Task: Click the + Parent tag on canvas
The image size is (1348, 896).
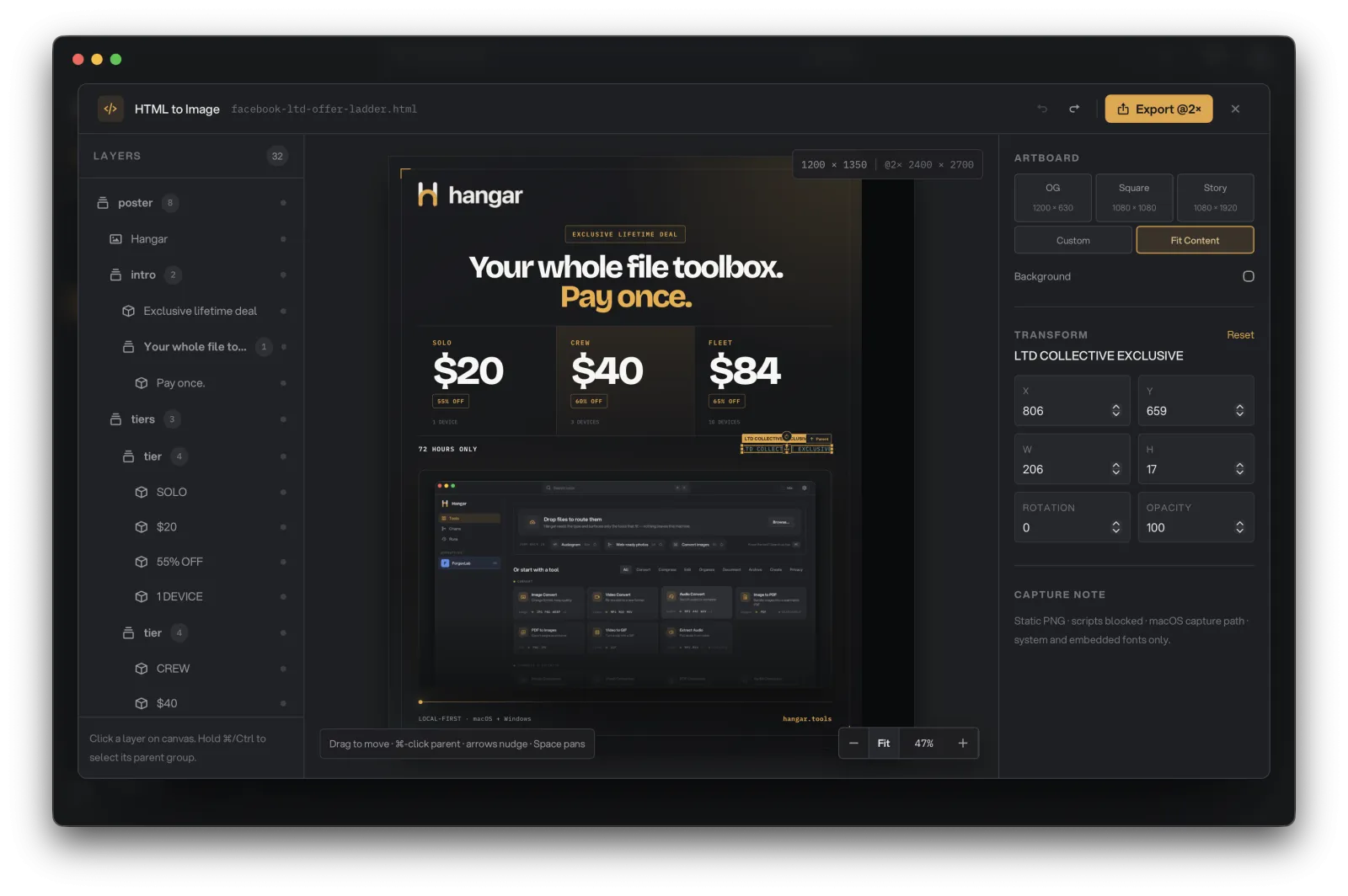Action: coord(820,439)
